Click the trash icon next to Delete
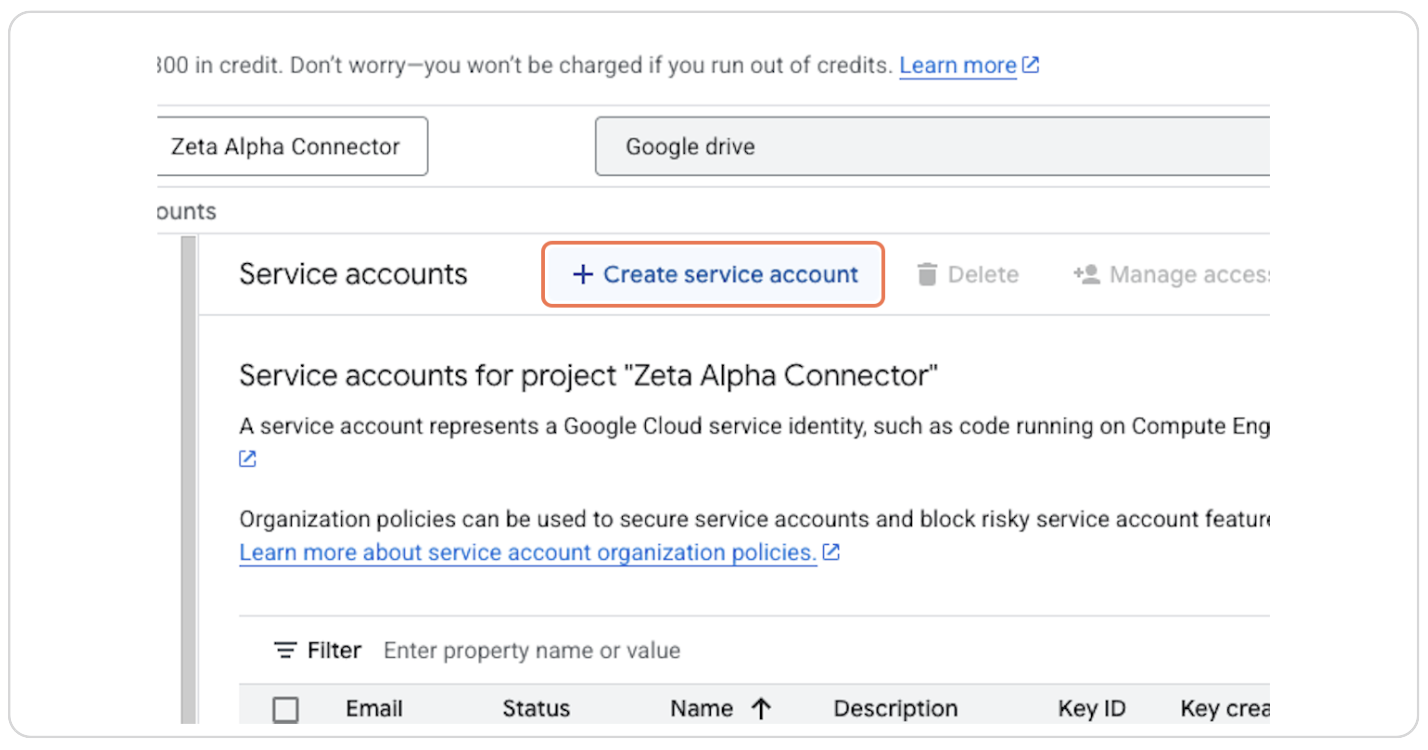 point(929,274)
